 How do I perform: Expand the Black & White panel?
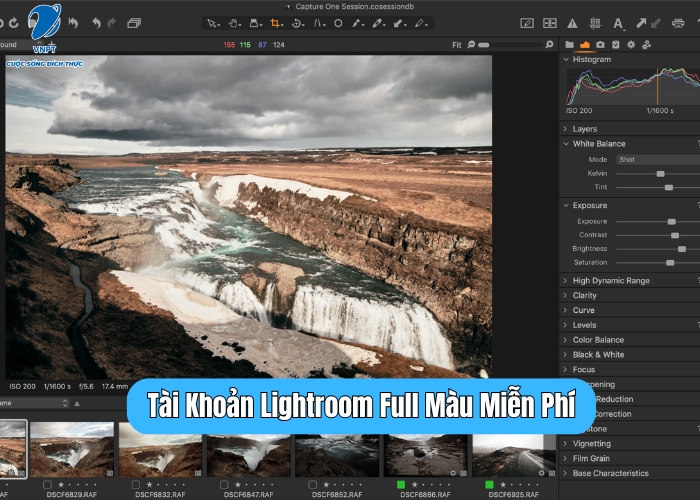566,354
